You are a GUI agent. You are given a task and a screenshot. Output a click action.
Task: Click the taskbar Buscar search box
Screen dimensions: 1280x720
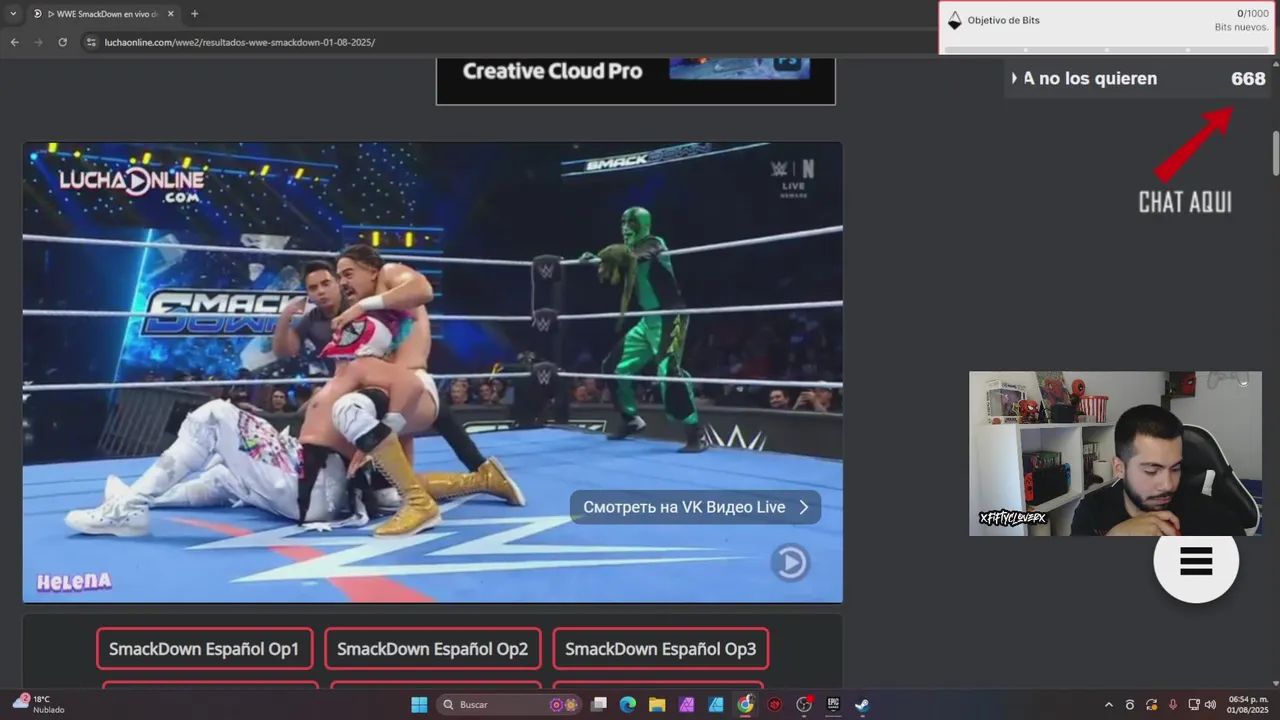pos(511,705)
